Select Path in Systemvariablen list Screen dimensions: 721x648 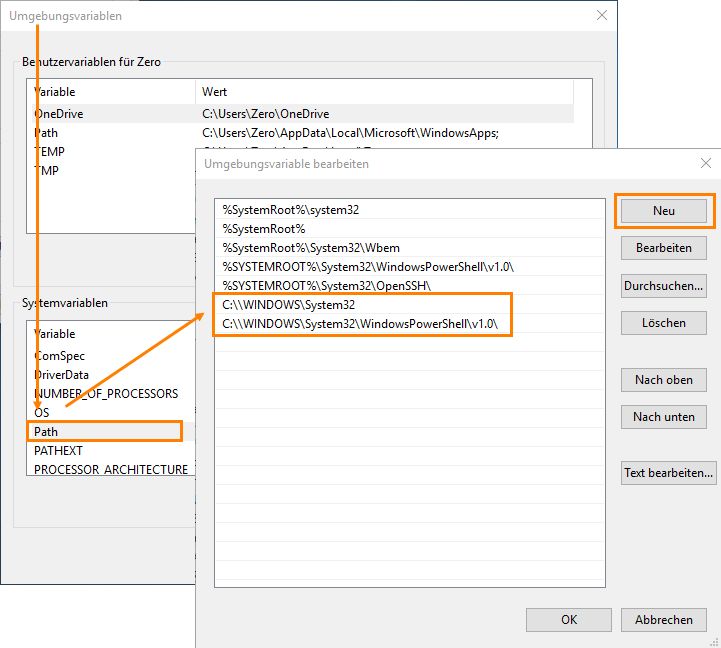coord(111,432)
